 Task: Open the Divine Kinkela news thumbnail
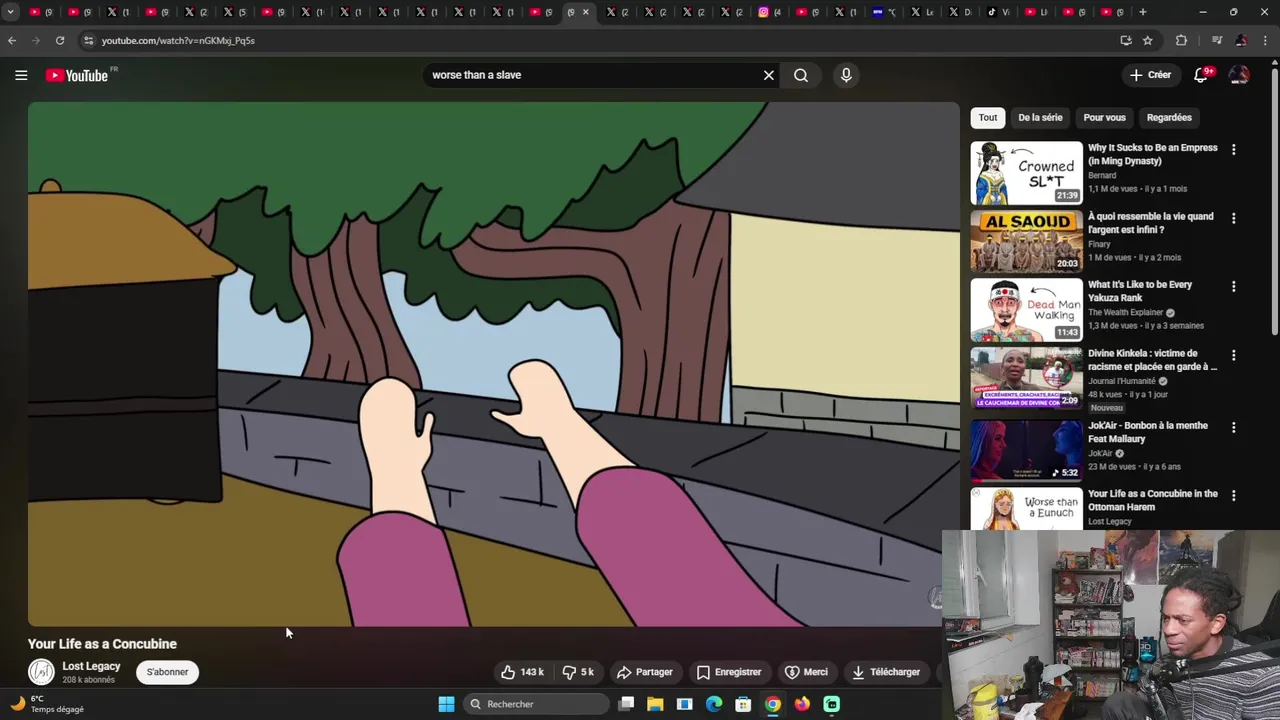tap(1026, 378)
